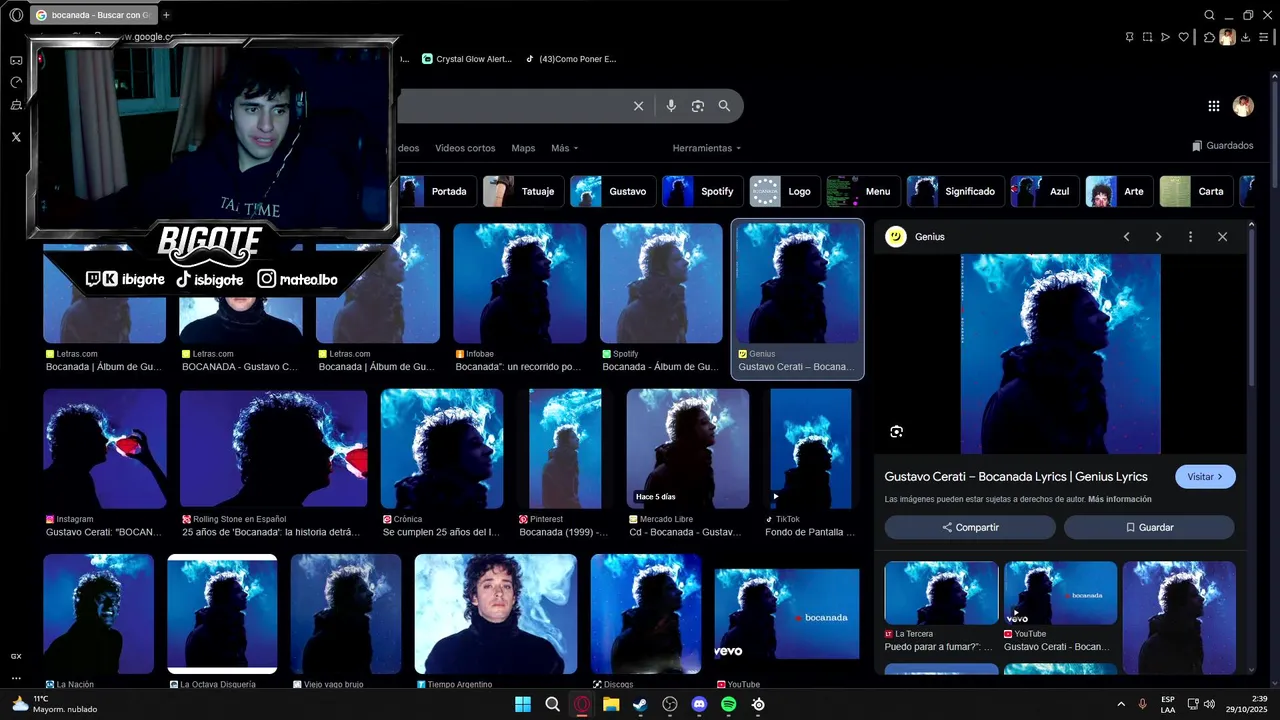Open Opera player arrow icon in toolbar

coord(1165,37)
